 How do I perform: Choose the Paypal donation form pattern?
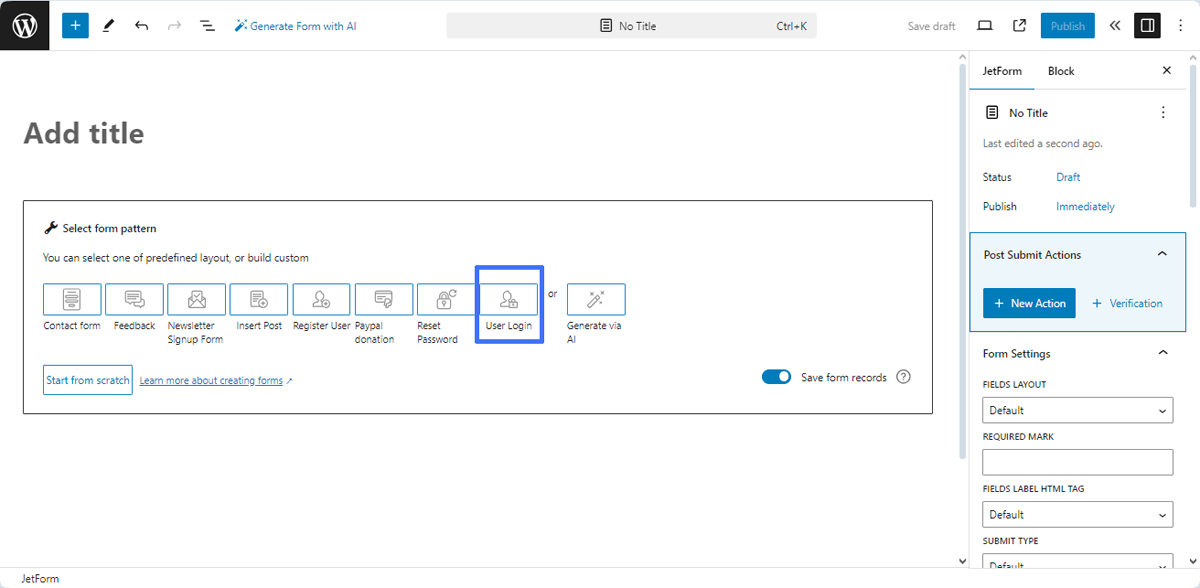382,299
